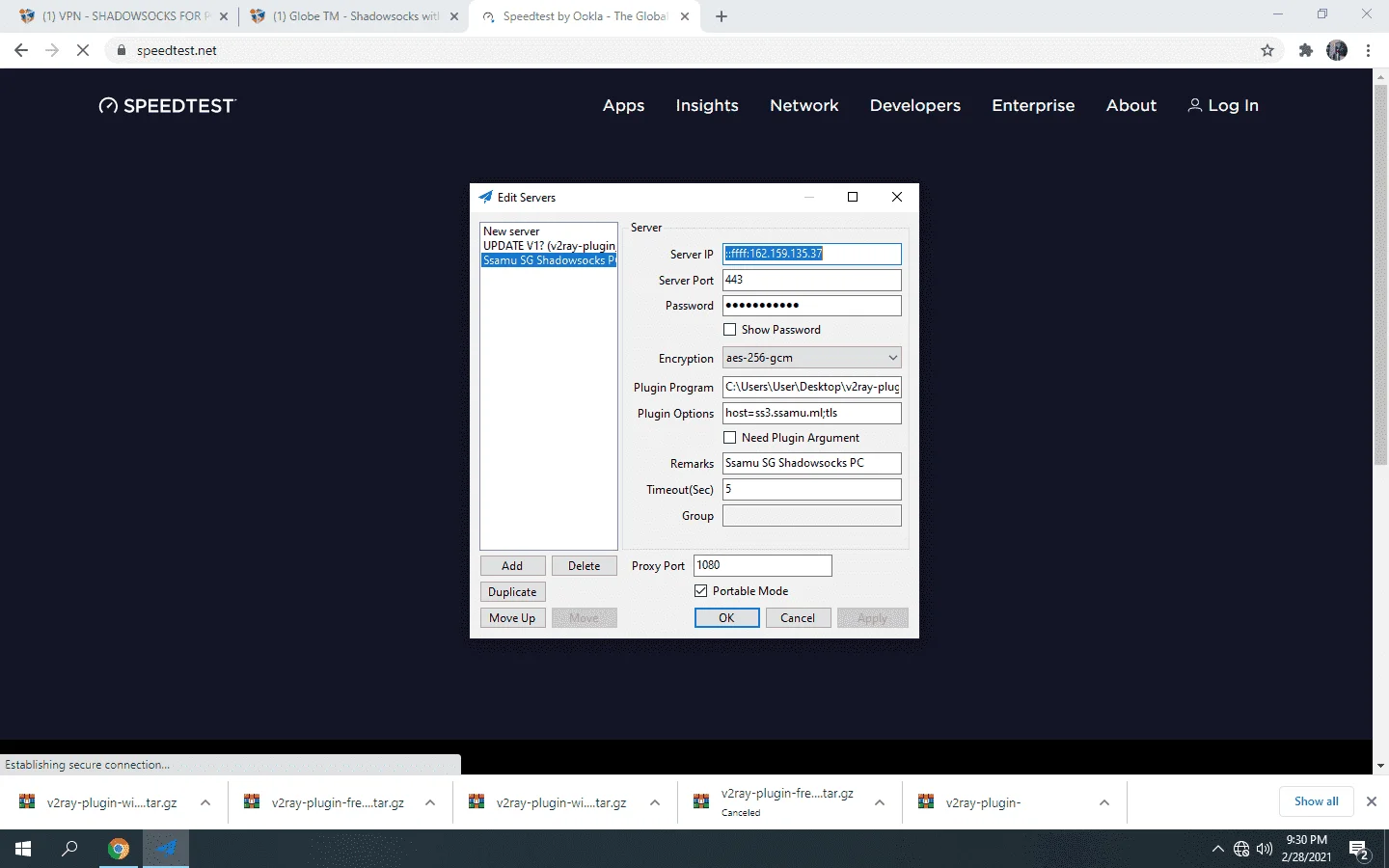Expand options for last v2ray-plugin- download
The height and width of the screenshot is (868, 1389).
tap(1104, 802)
